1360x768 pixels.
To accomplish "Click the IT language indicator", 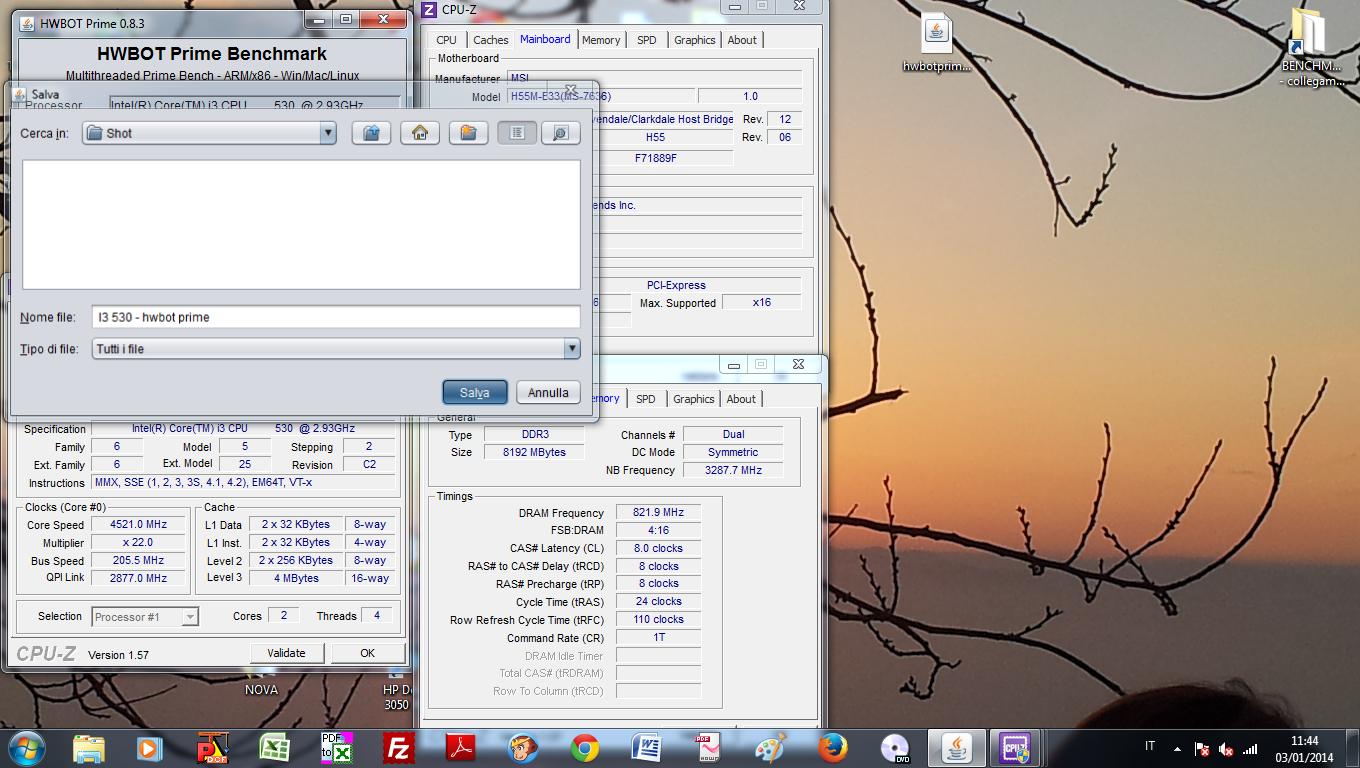I will point(1149,747).
